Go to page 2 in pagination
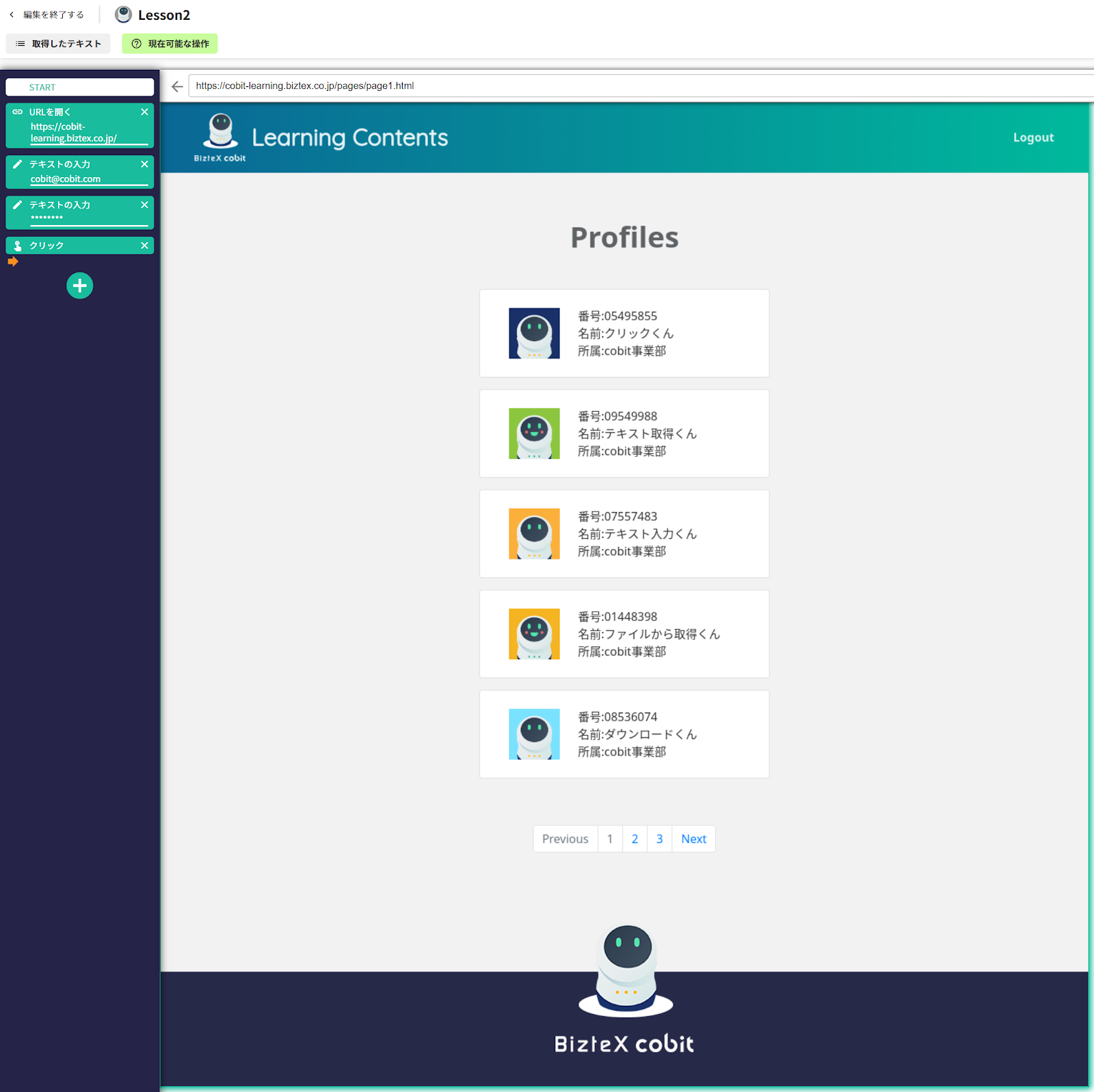This screenshot has height=1092, width=1094. click(635, 839)
